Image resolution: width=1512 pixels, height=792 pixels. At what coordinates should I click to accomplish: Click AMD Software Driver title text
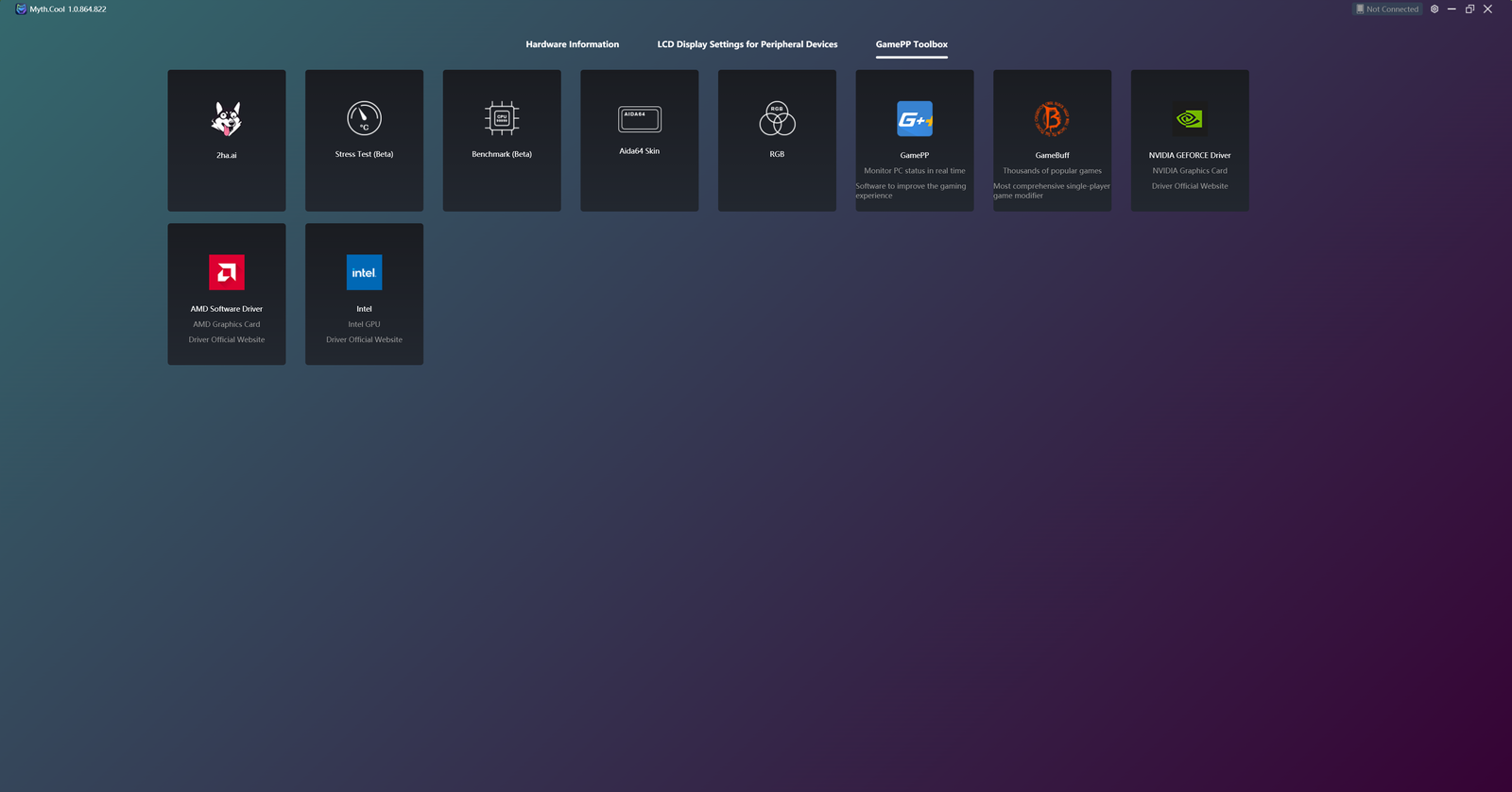pyautogui.click(x=227, y=309)
